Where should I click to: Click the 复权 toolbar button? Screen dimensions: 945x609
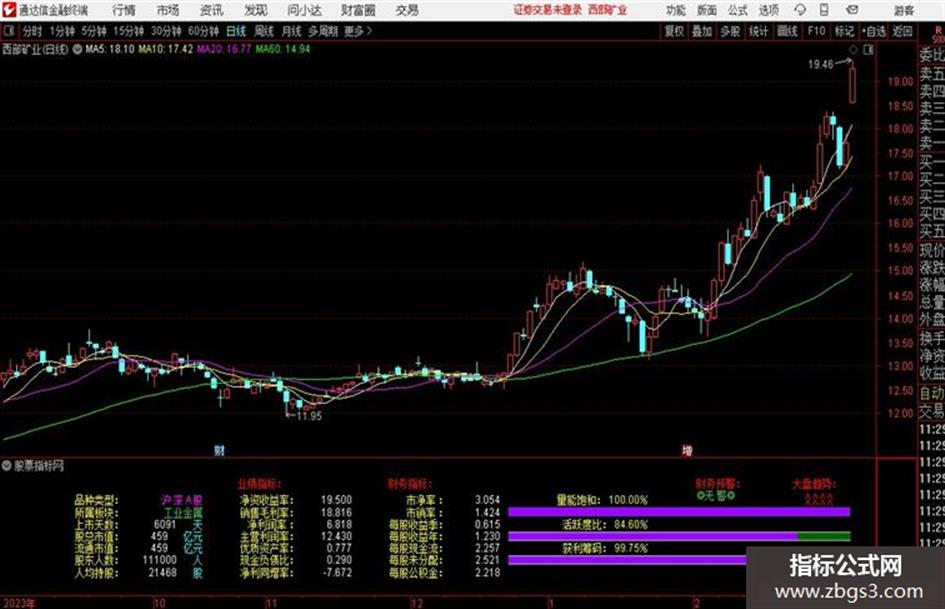[x=674, y=31]
